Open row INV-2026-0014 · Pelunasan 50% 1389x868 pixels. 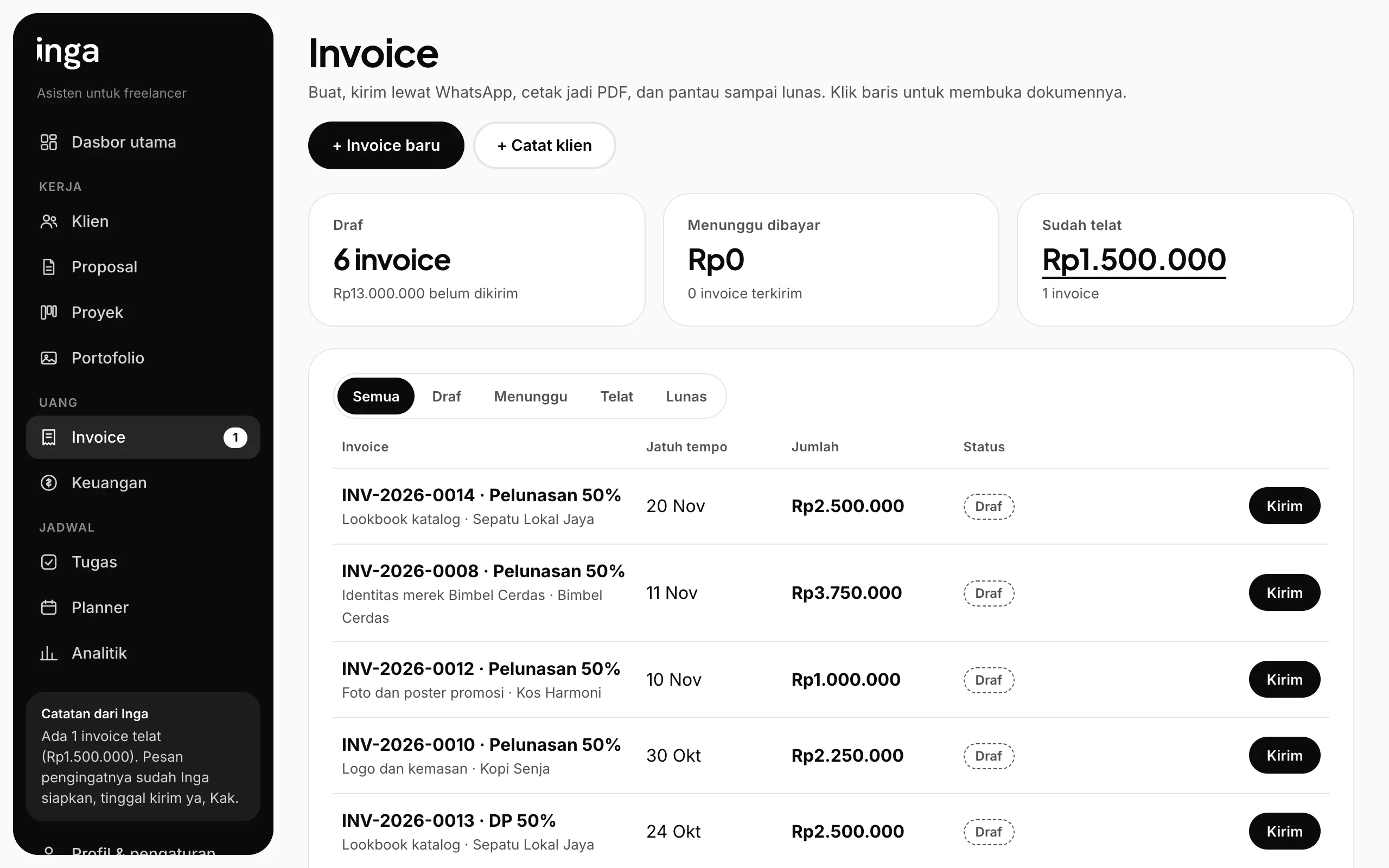coord(831,506)
